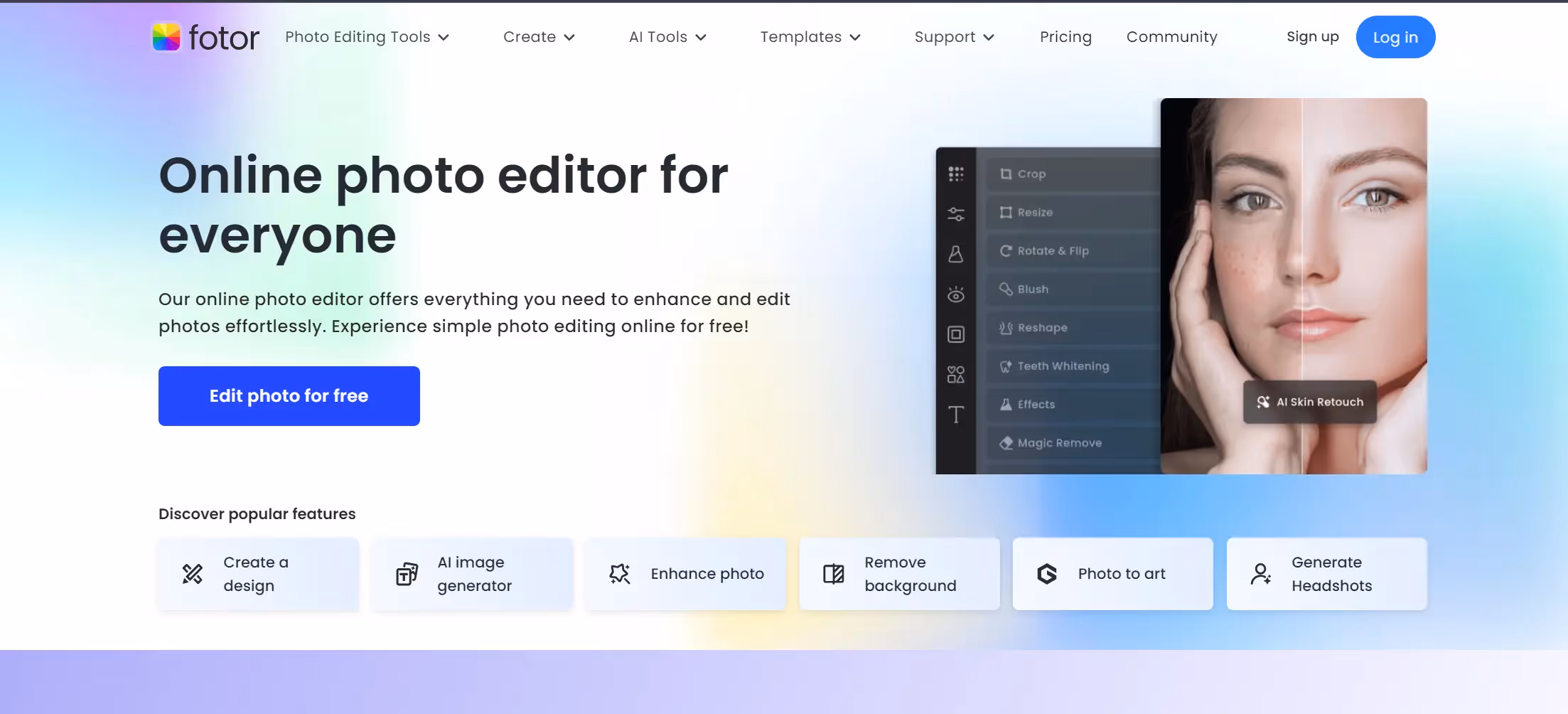Click the fotor wordmark text
Screen dimensions: 1568x714
click(x=224, y=37)
